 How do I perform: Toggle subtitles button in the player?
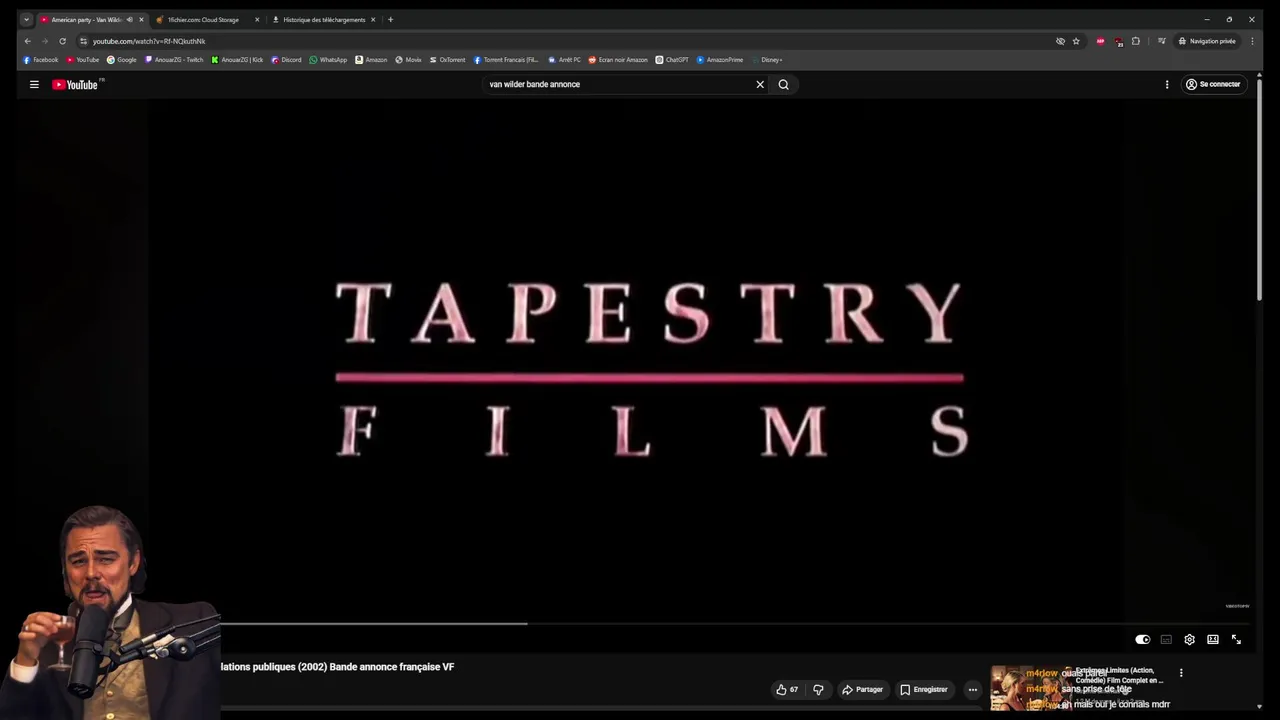tap(1166, 640)
